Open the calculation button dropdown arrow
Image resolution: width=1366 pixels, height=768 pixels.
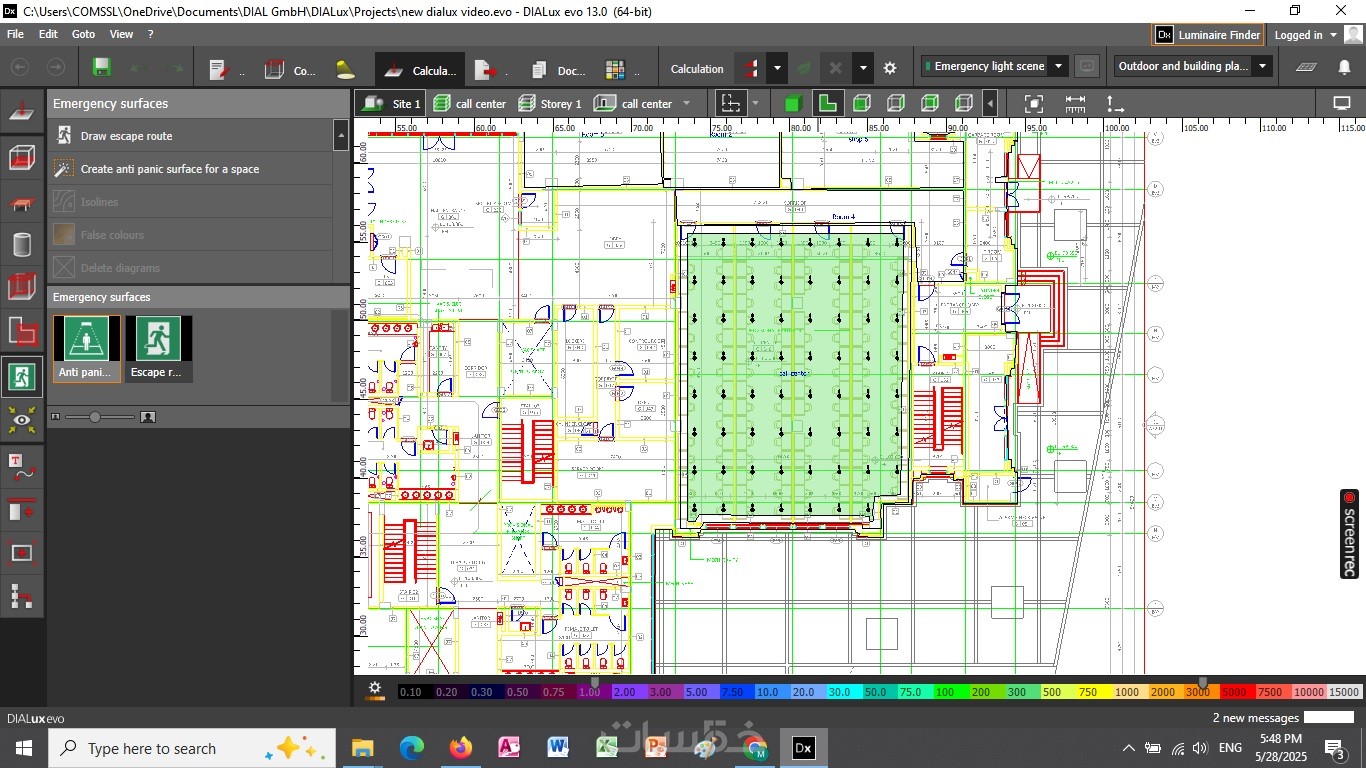pos(777,69)
